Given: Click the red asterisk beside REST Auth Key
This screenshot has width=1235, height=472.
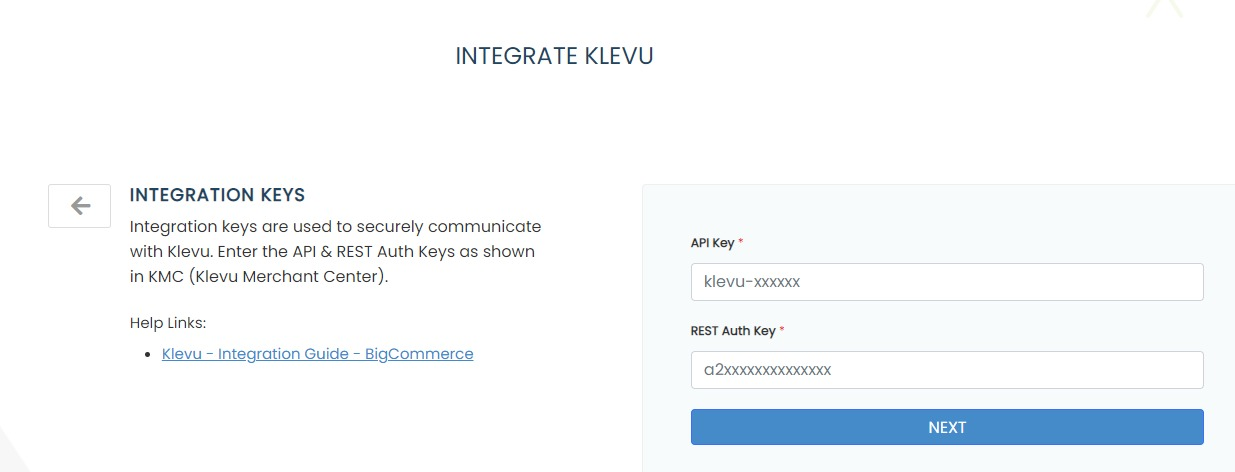Looking at the screenshot, I should pos(782,331).
